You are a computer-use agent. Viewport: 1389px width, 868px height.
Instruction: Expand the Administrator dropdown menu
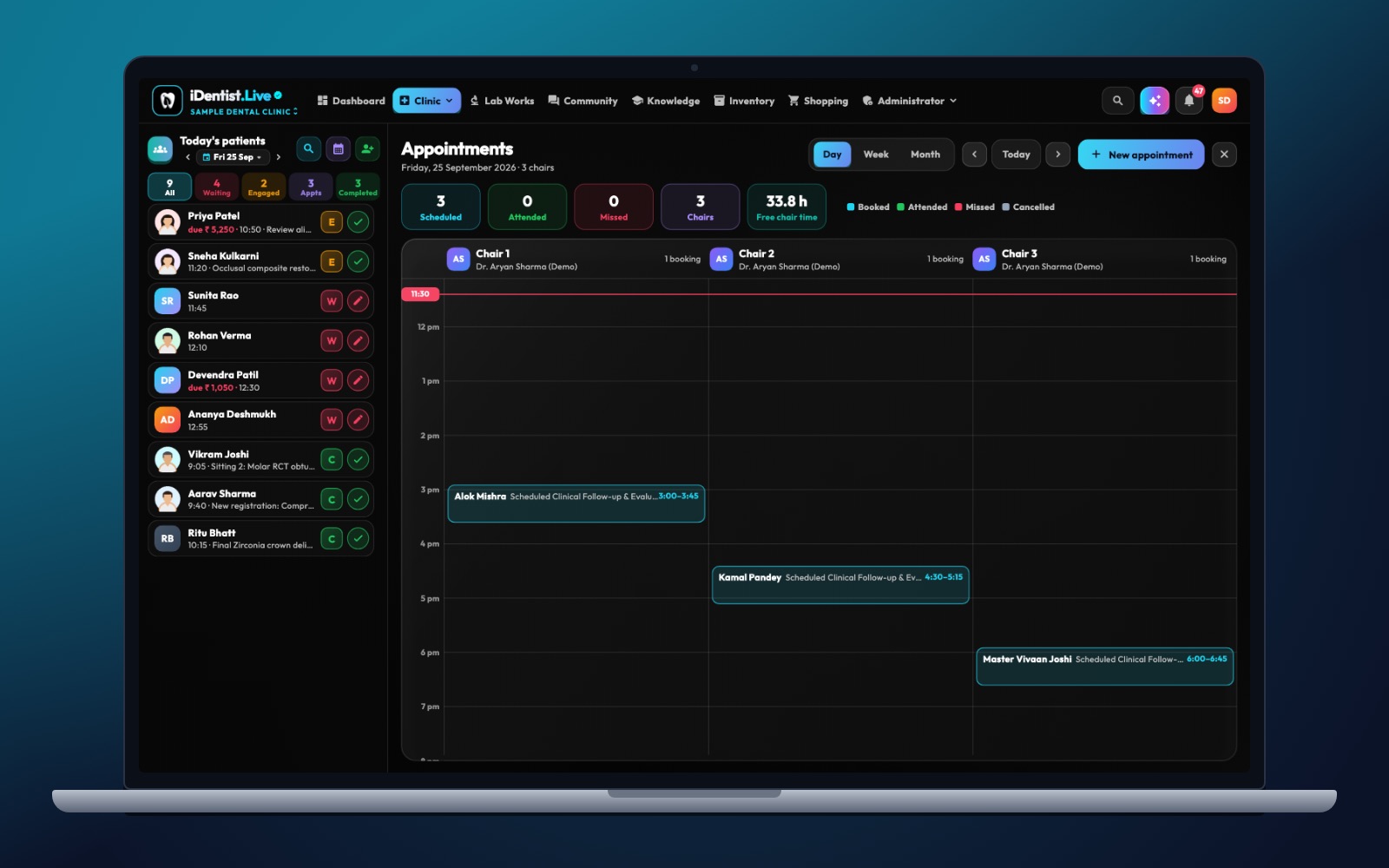click(x=910, y=101)
